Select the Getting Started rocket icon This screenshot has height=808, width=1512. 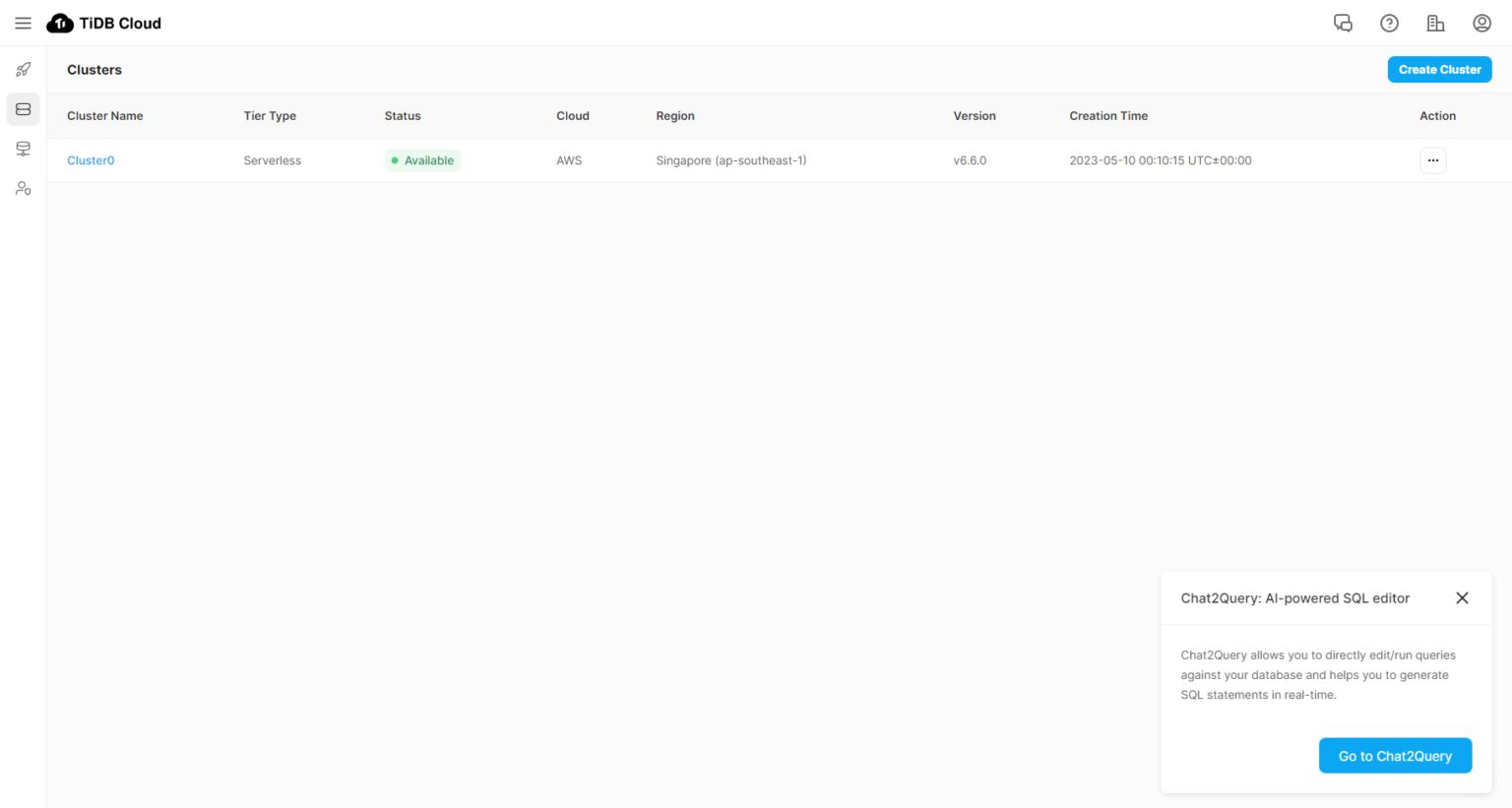23,69
